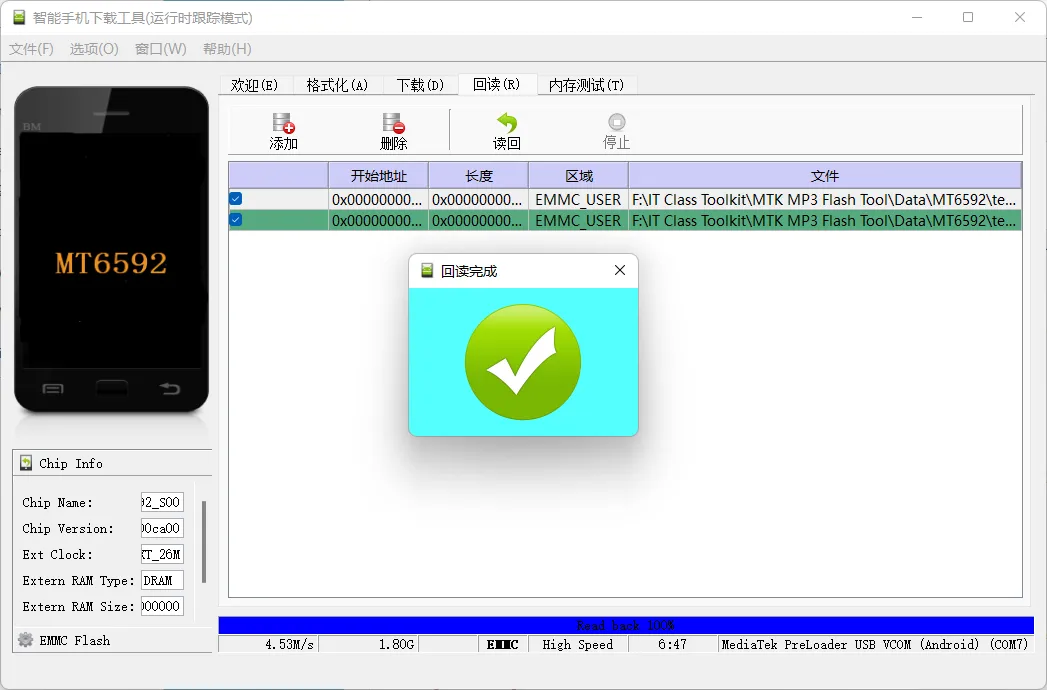The image size is (1047, 690).
Task: Toggle the second highlighted row checkbox
Action: [x=236, y=220]
